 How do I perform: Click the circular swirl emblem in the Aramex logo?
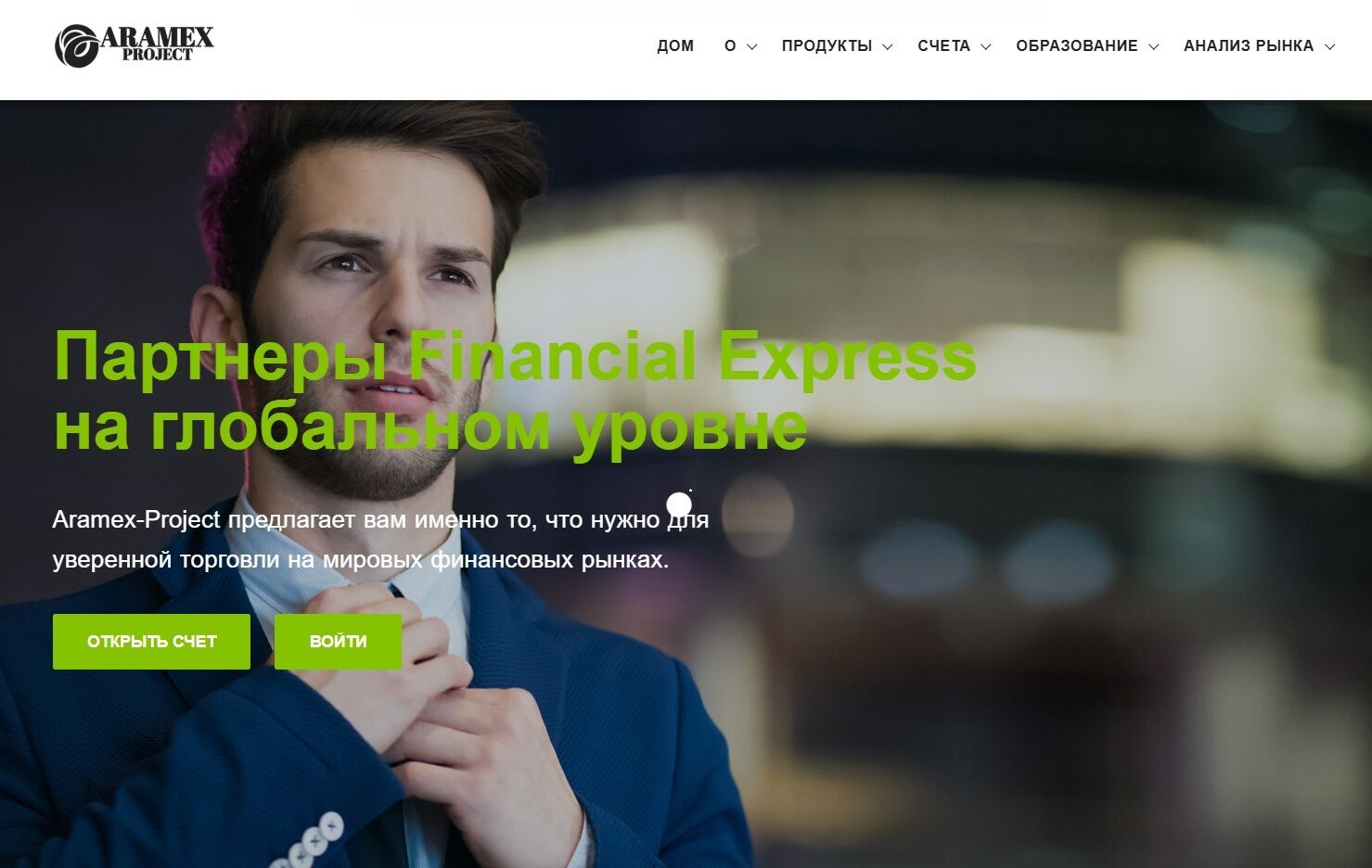(x=76, y=46)
